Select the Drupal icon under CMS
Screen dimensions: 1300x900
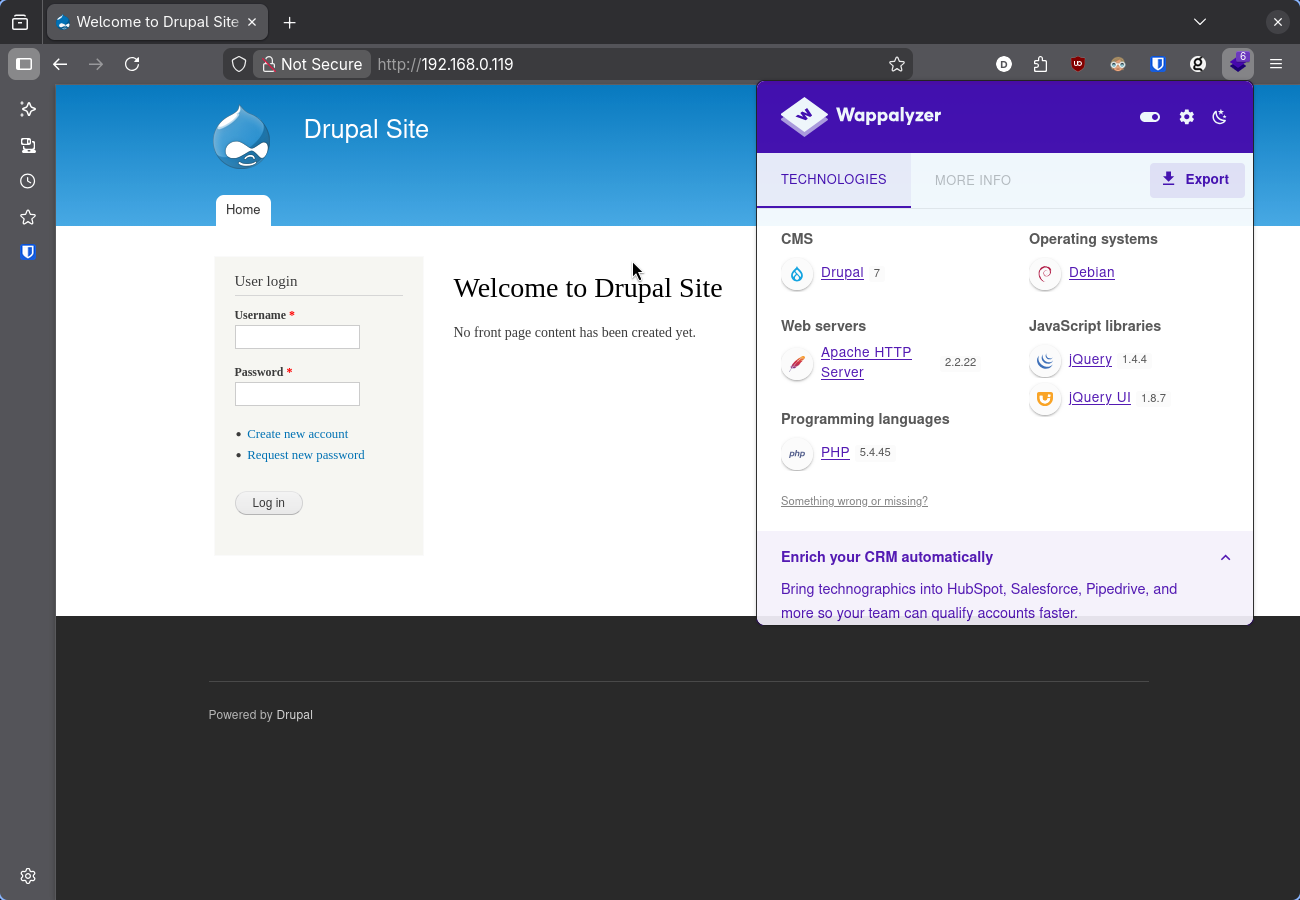[x=797, y=273]
